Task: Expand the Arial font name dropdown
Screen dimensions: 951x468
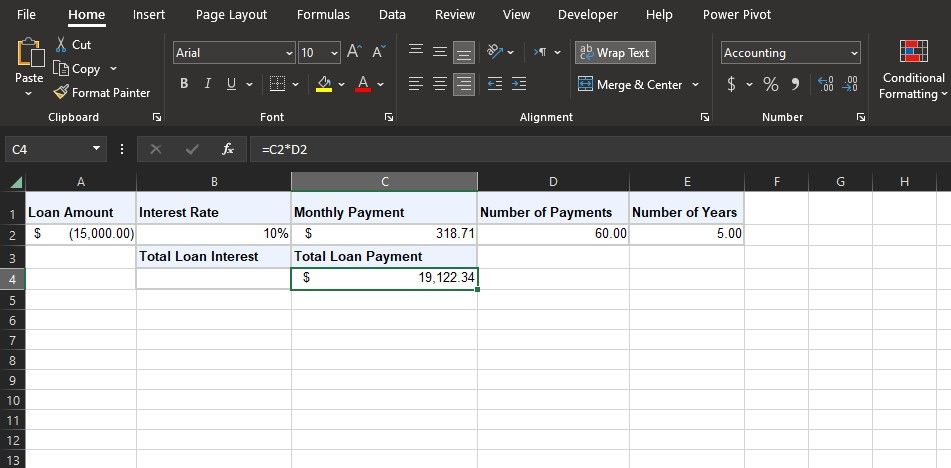Action: click(289, 53)
